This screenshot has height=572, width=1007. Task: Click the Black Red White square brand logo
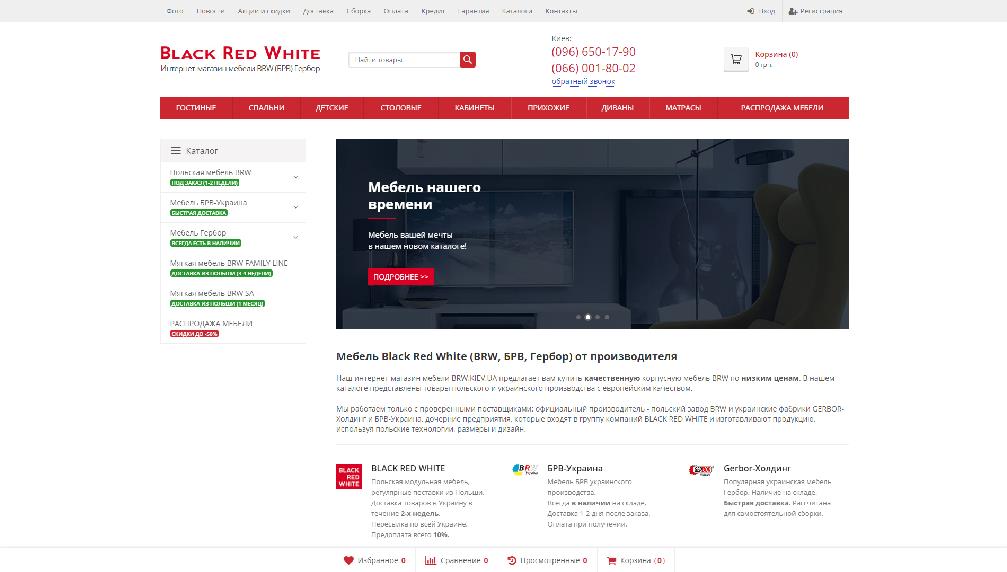pos(349,476)
